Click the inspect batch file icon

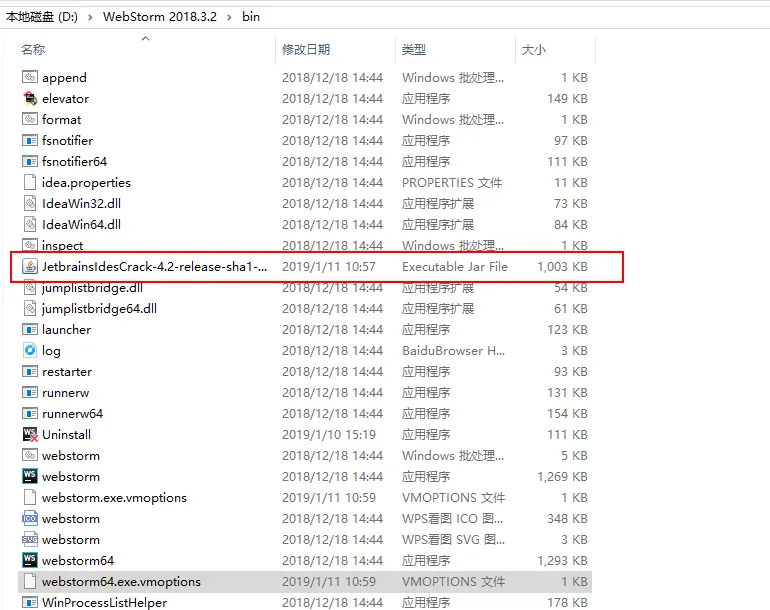[30, 245]
